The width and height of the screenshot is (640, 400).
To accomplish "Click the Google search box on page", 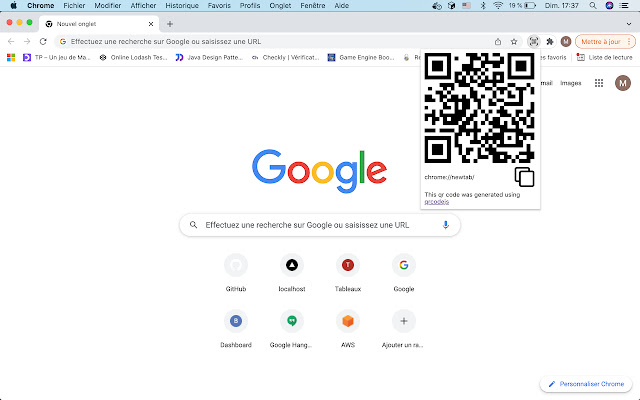I will 320,225.
